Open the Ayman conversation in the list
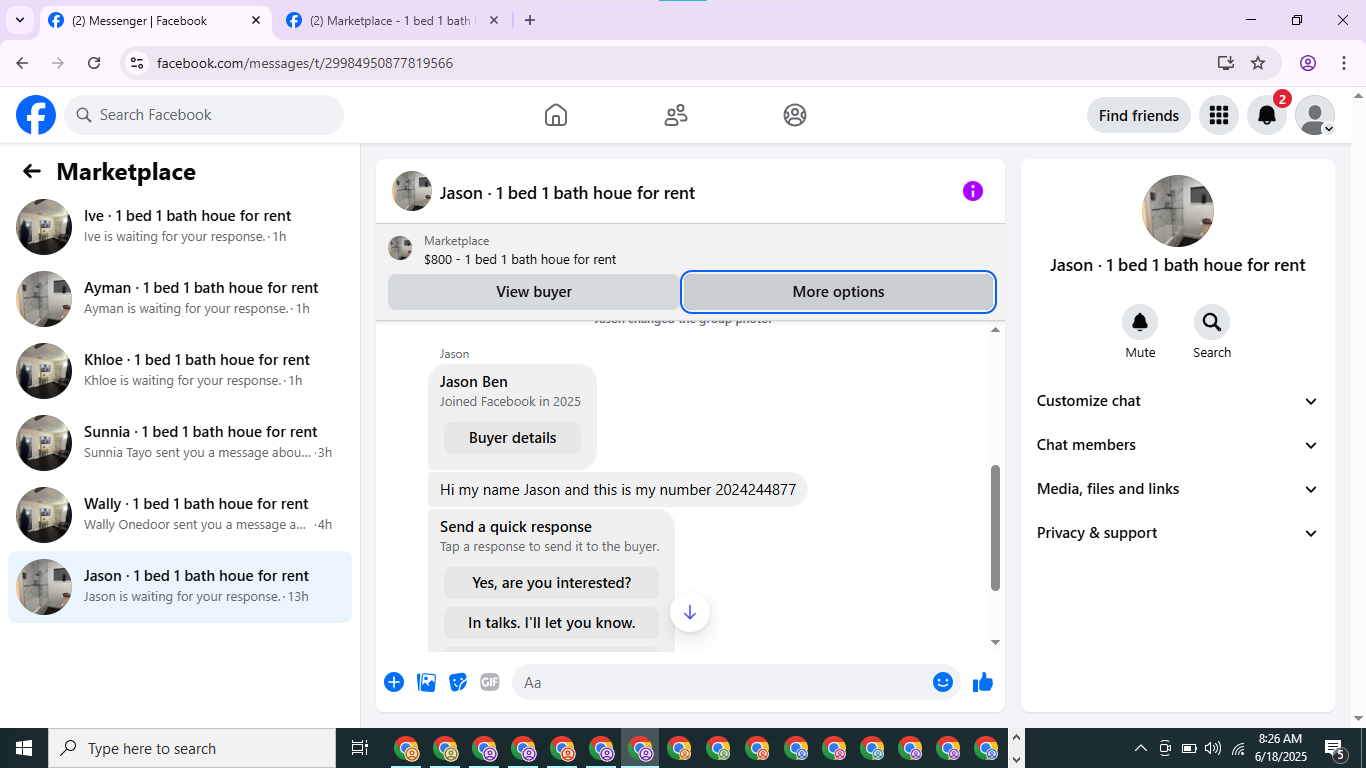Image resolution: width=1366 pixels, height=768 pixels. 180,298
